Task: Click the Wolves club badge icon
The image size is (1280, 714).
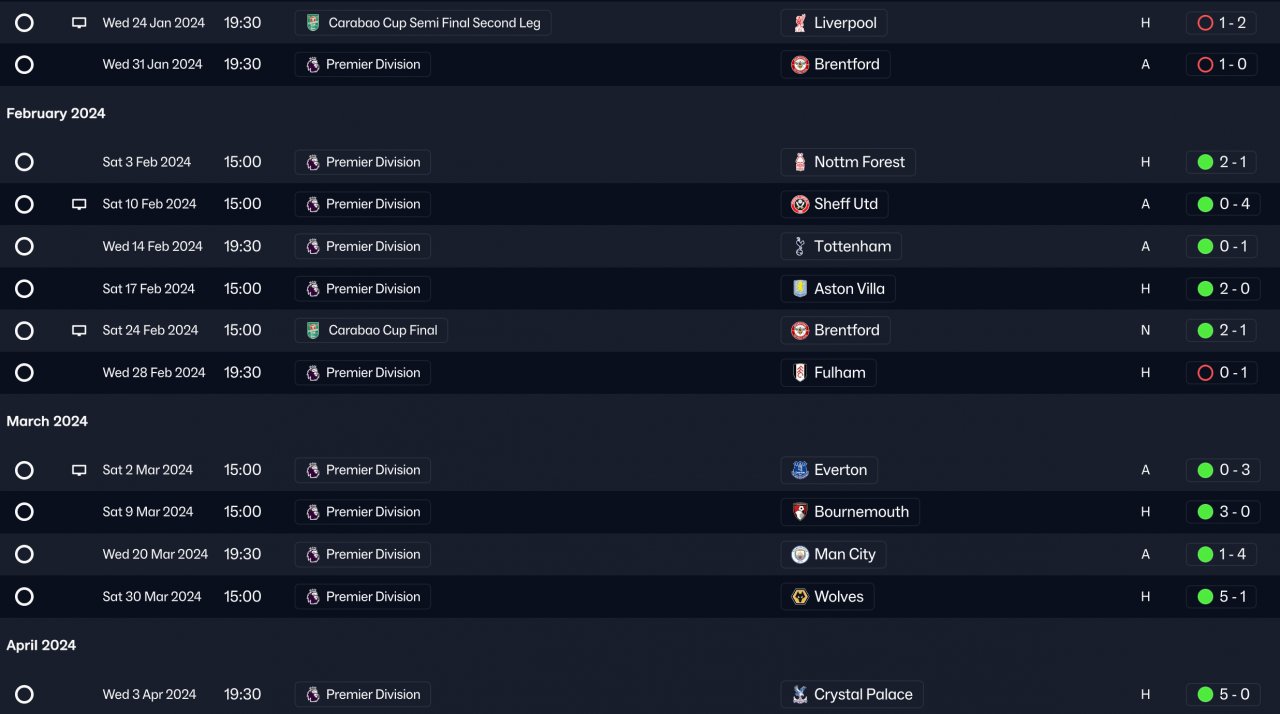Action: (800, 597)
